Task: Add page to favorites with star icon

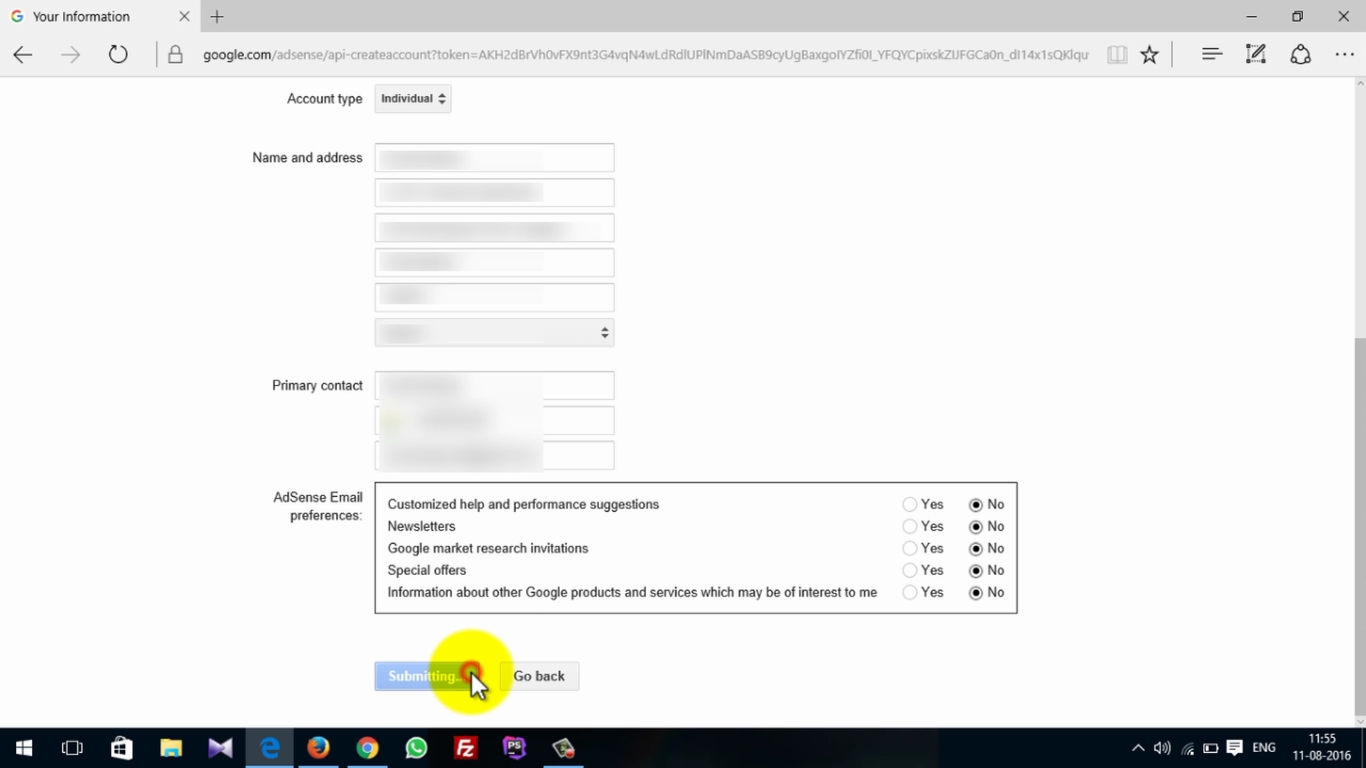Action: (1150, 55)
